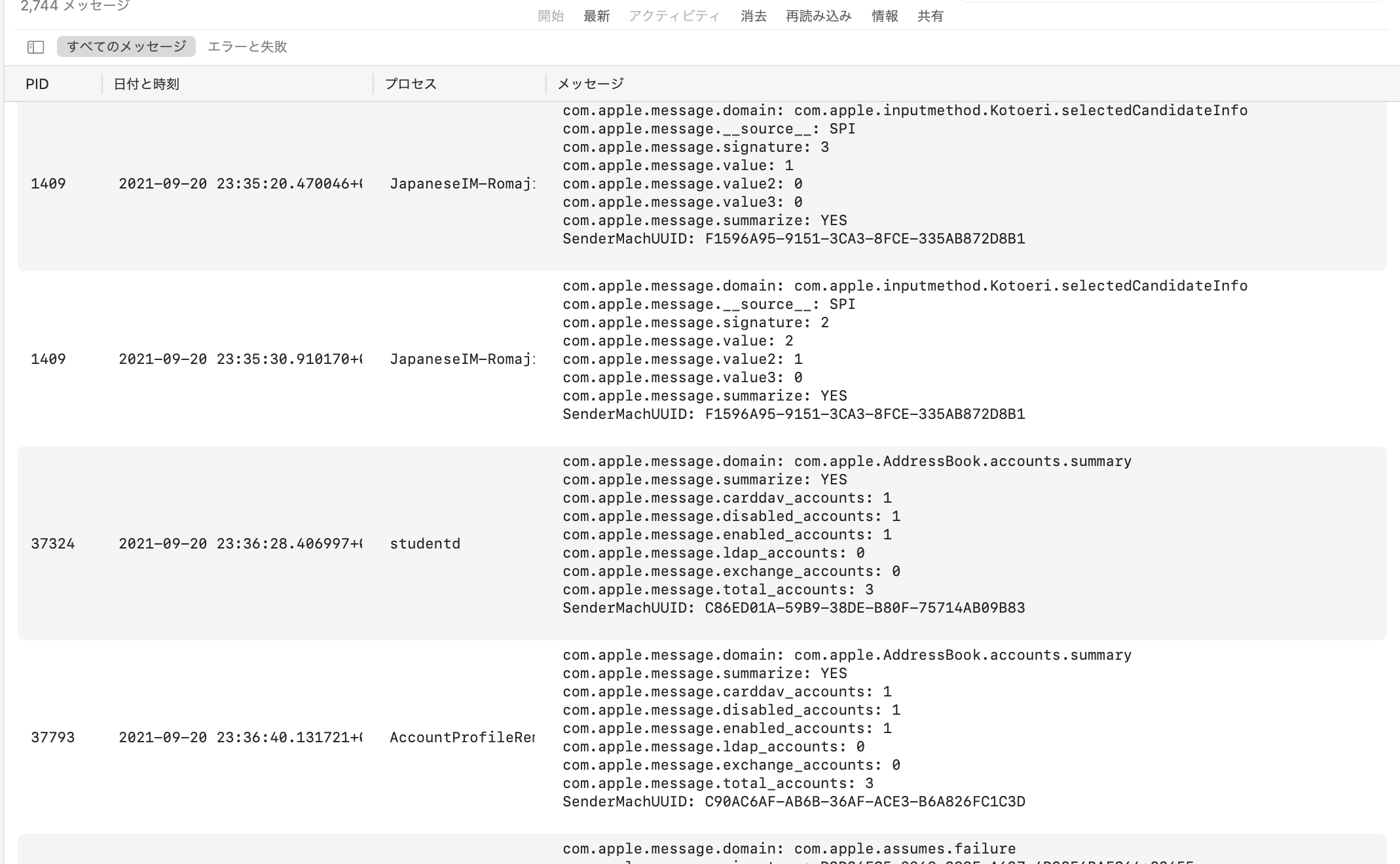Click PID 37324 cell

(x=52, y=543)
